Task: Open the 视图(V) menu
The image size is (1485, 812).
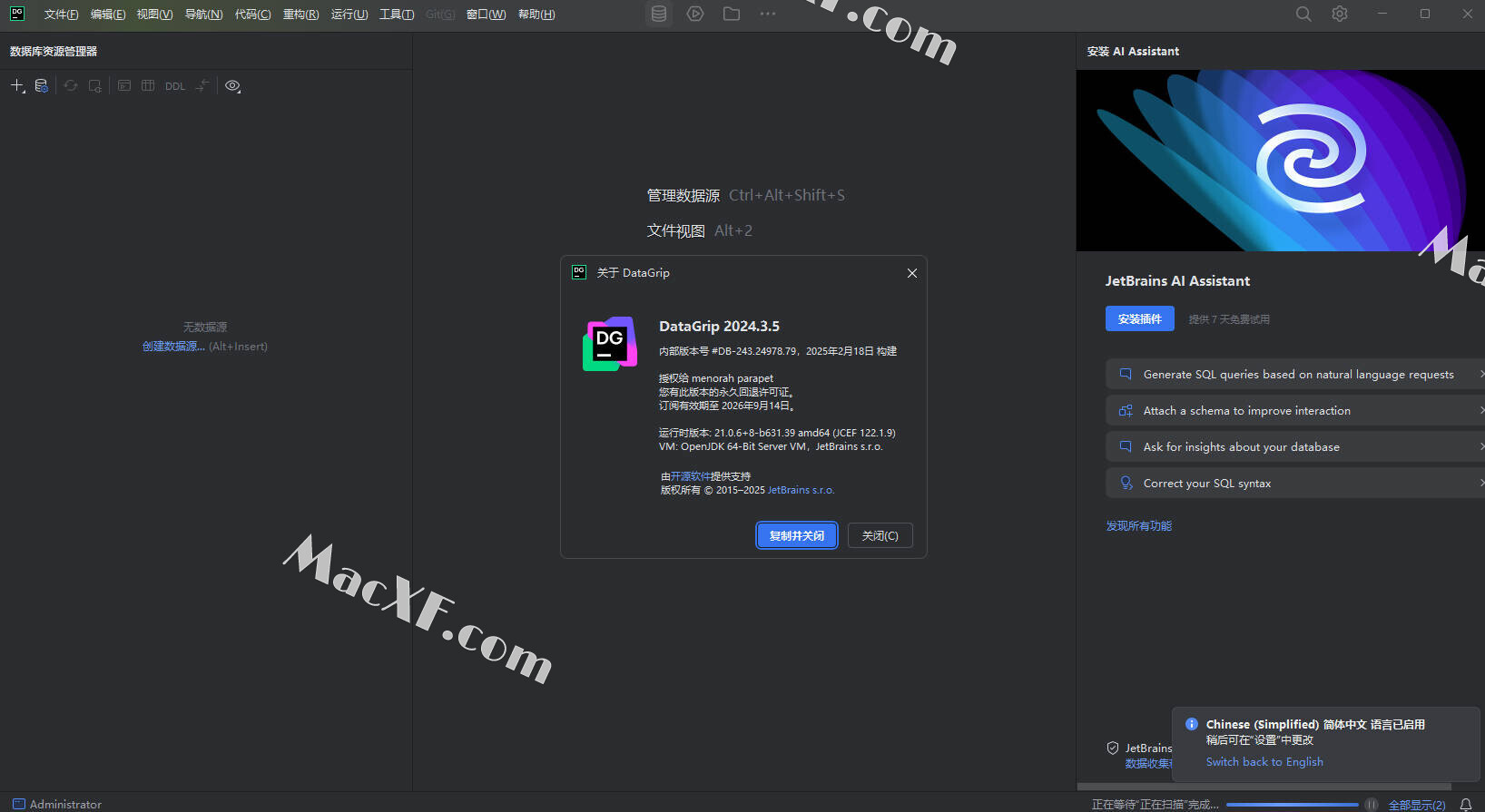Action: (154, 15)
